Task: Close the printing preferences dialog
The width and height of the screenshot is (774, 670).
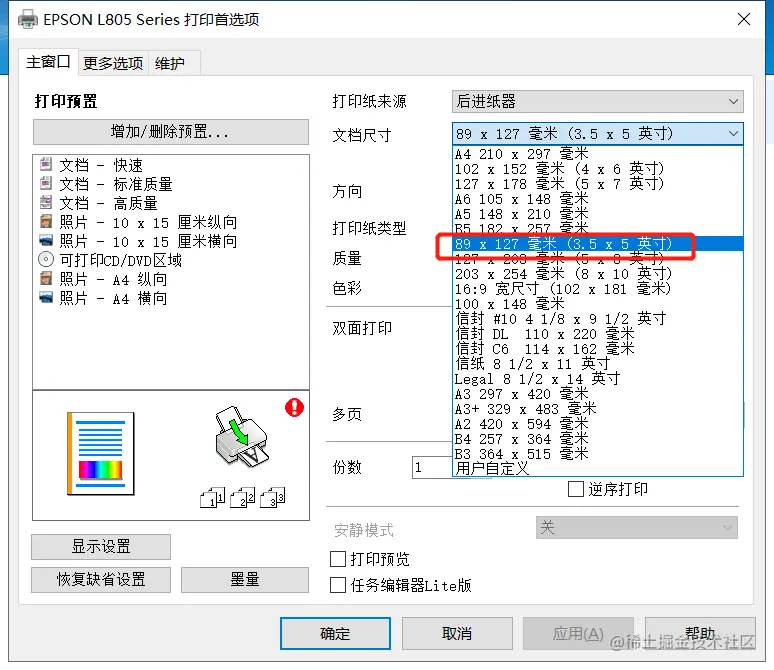Action: point(744,19)
